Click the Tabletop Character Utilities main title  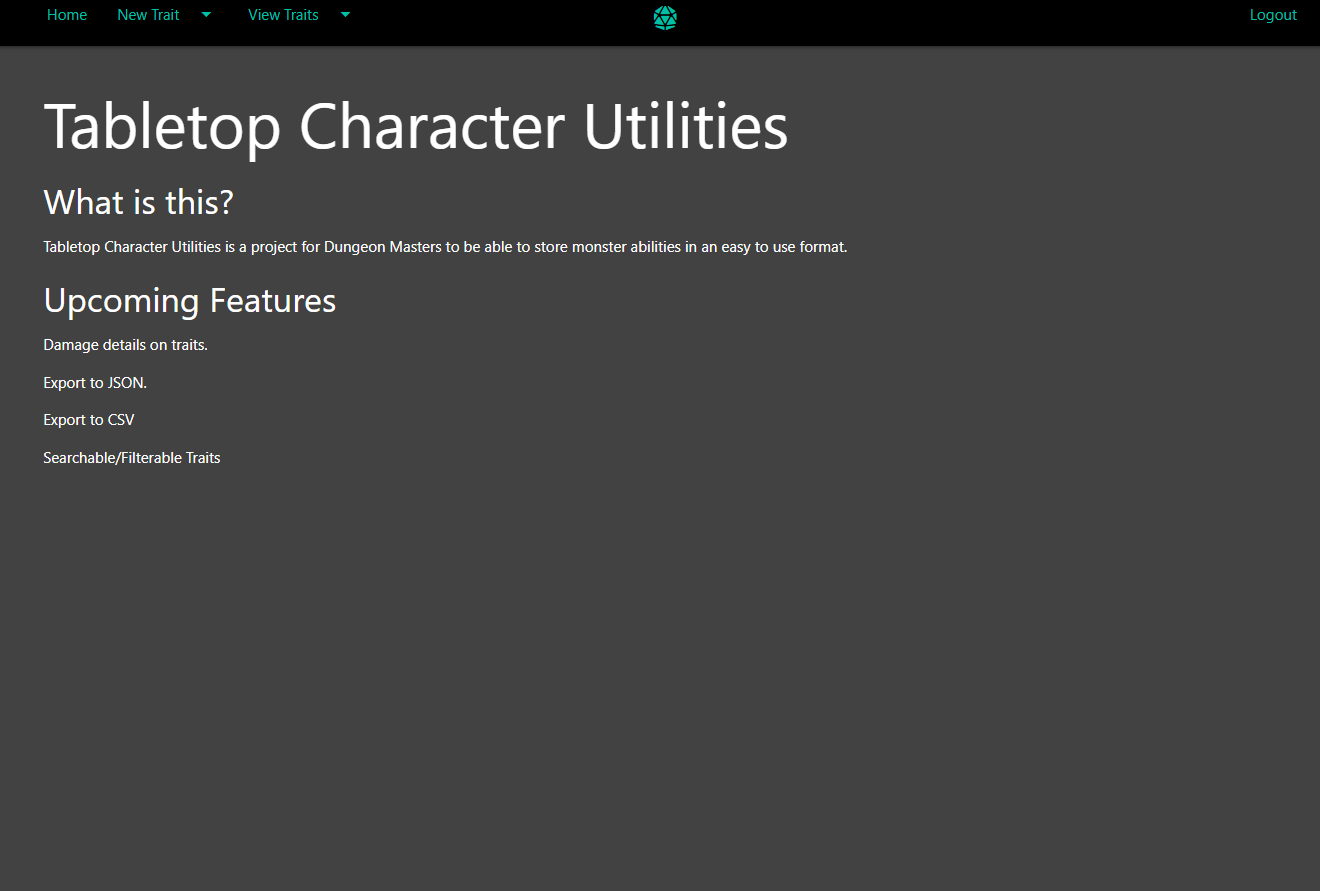coord(415,127)
